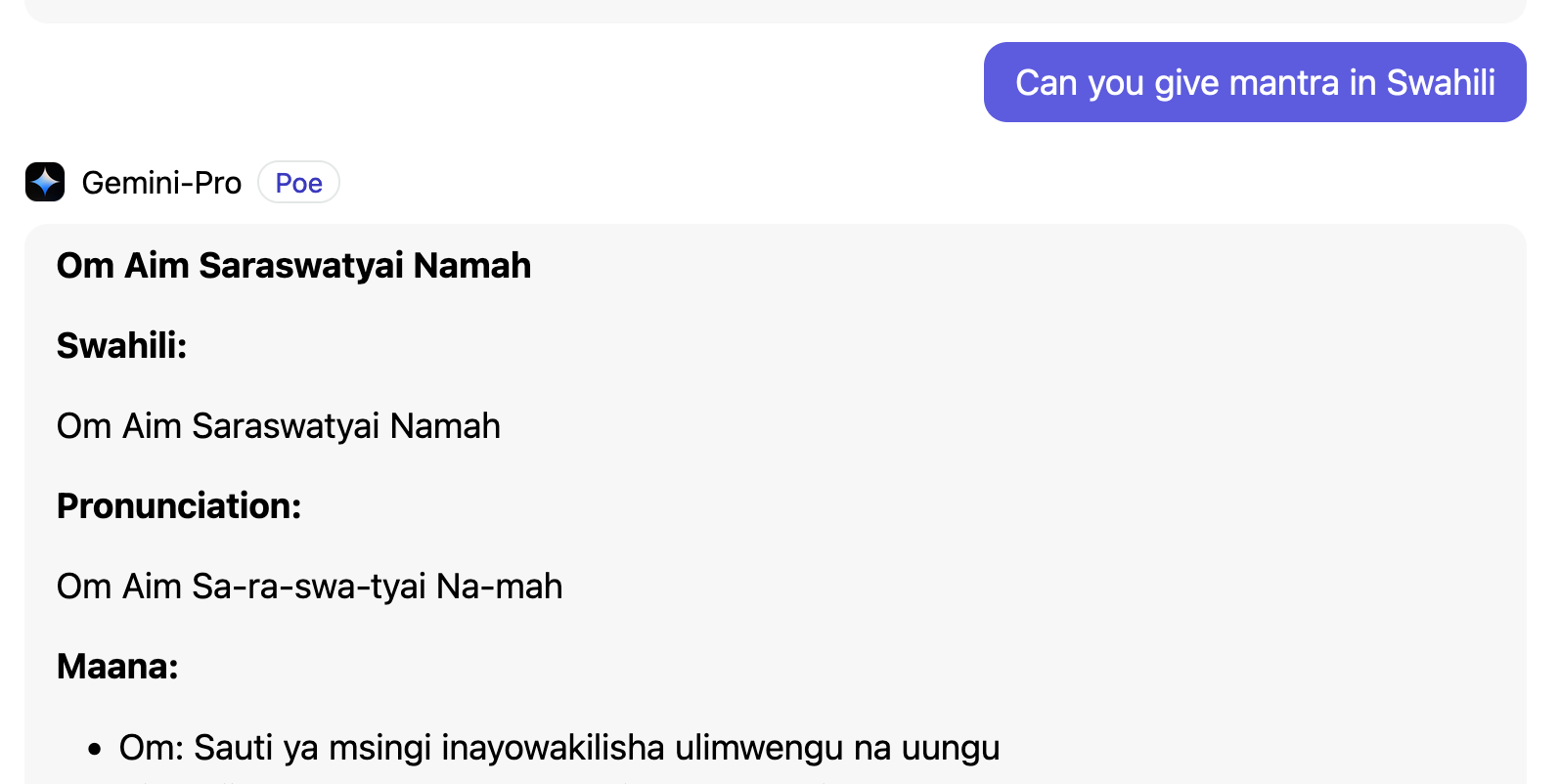Click 'Sa-ra-swa-tyai' in the pronunciation line
The image size is (1561, 784).
click(x=309, y=587)
